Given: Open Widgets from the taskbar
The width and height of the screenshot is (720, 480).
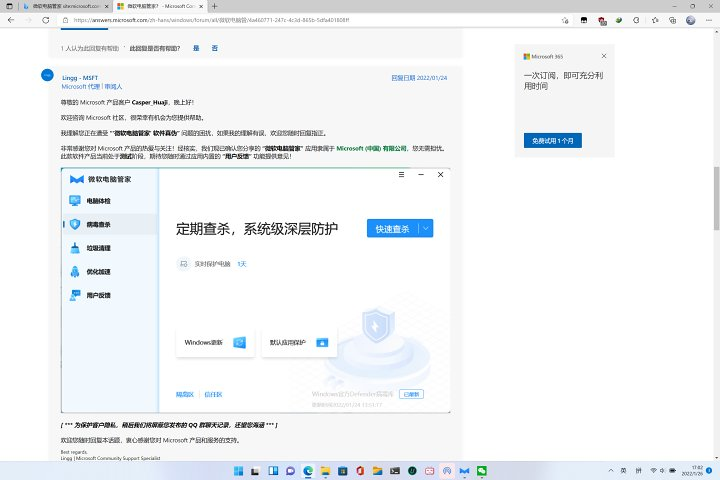Looking at the screenshot, I should click(273, 471).
